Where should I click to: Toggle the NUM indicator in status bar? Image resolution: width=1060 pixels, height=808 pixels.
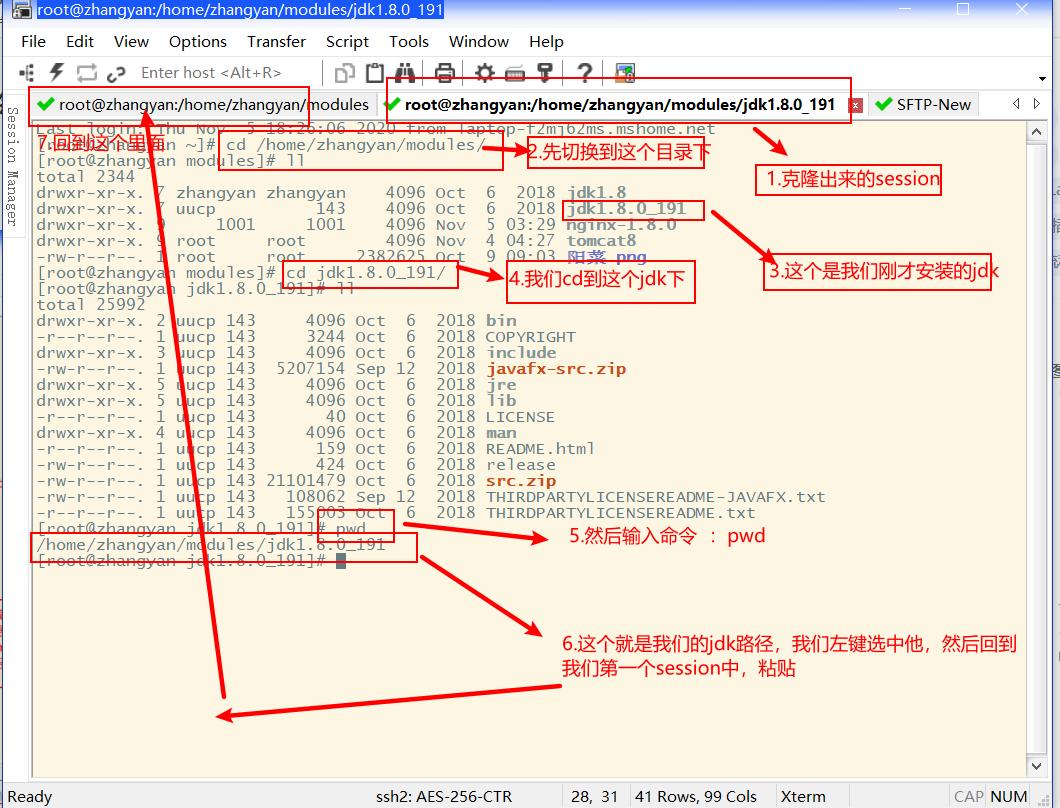click(1007, 796)
